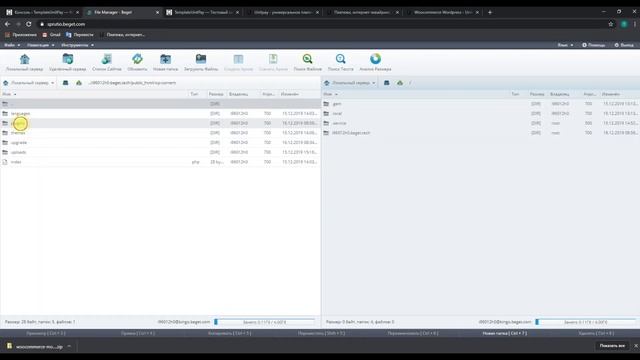Image resolution: width=640 pixels, height=360 pixels.
Task: Click the Переименовать Ctrl+6 footer button
Action: pos(413,333)
